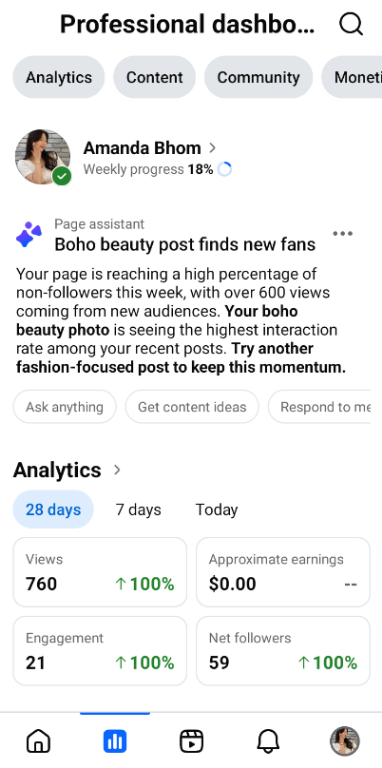
Task: Go to Home feed icon
Action: pos(38,741)
